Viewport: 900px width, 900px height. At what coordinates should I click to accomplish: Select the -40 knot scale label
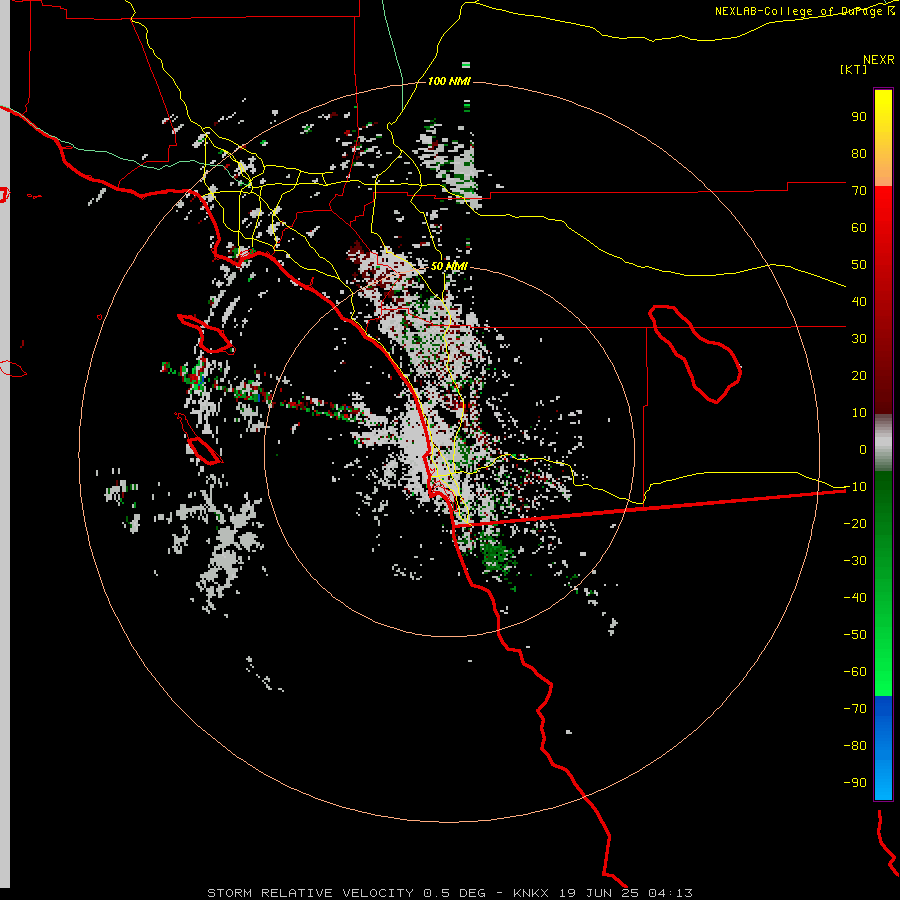pos(855,598)
